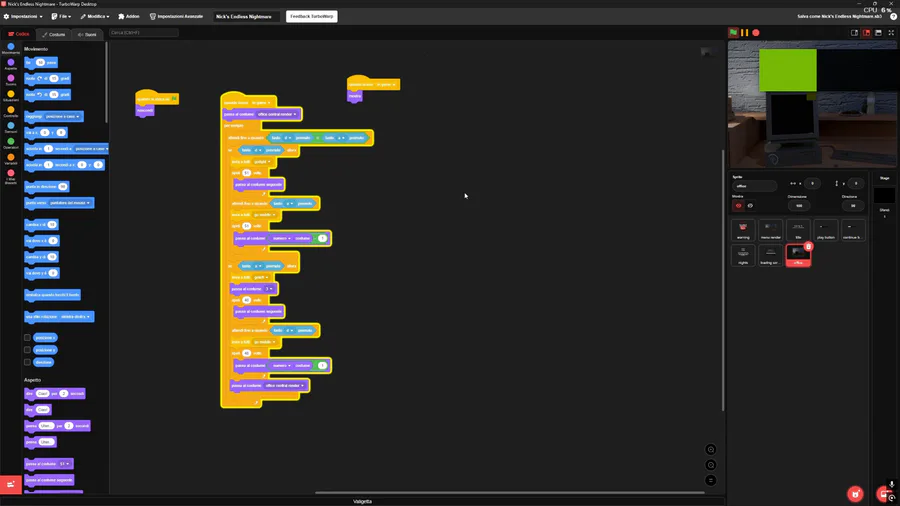Click the green flag to run project

click(733, 33)
